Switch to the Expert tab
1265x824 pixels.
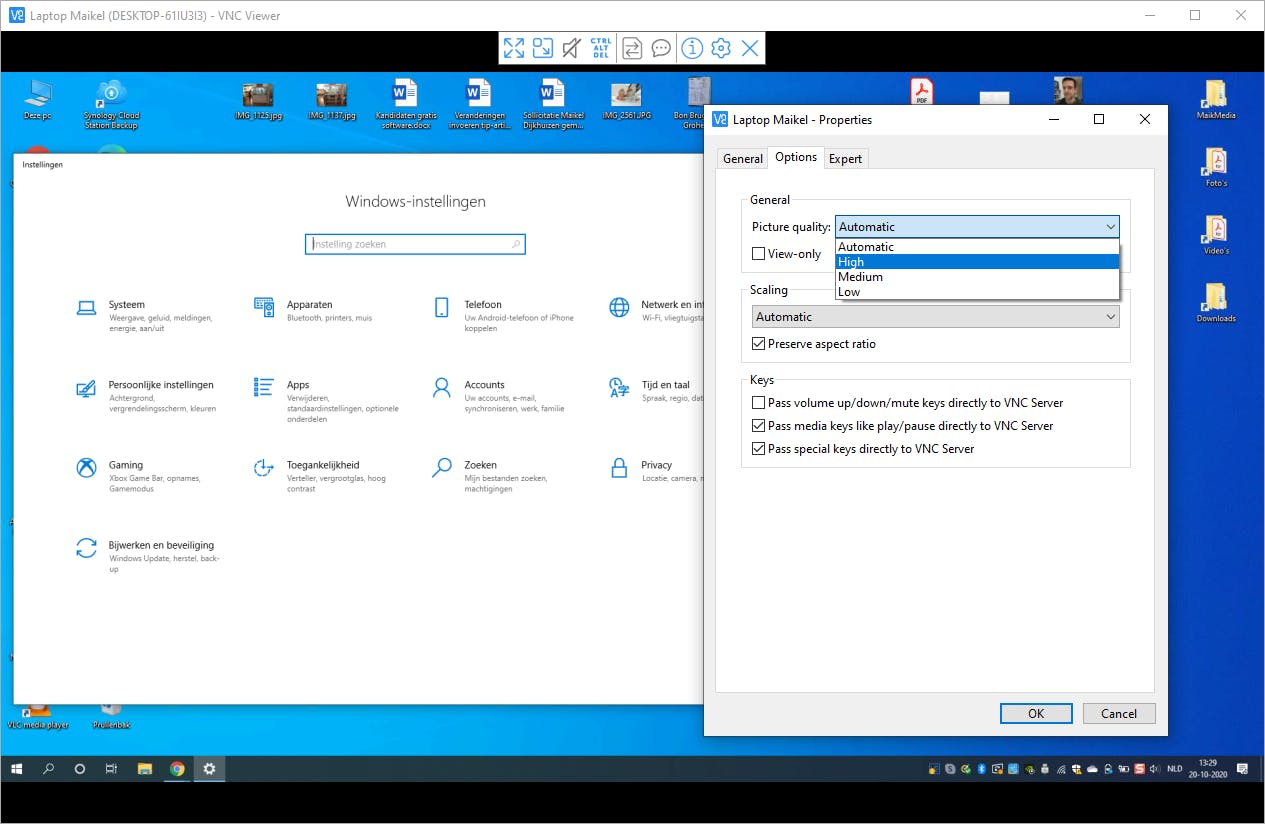(845, 158)
